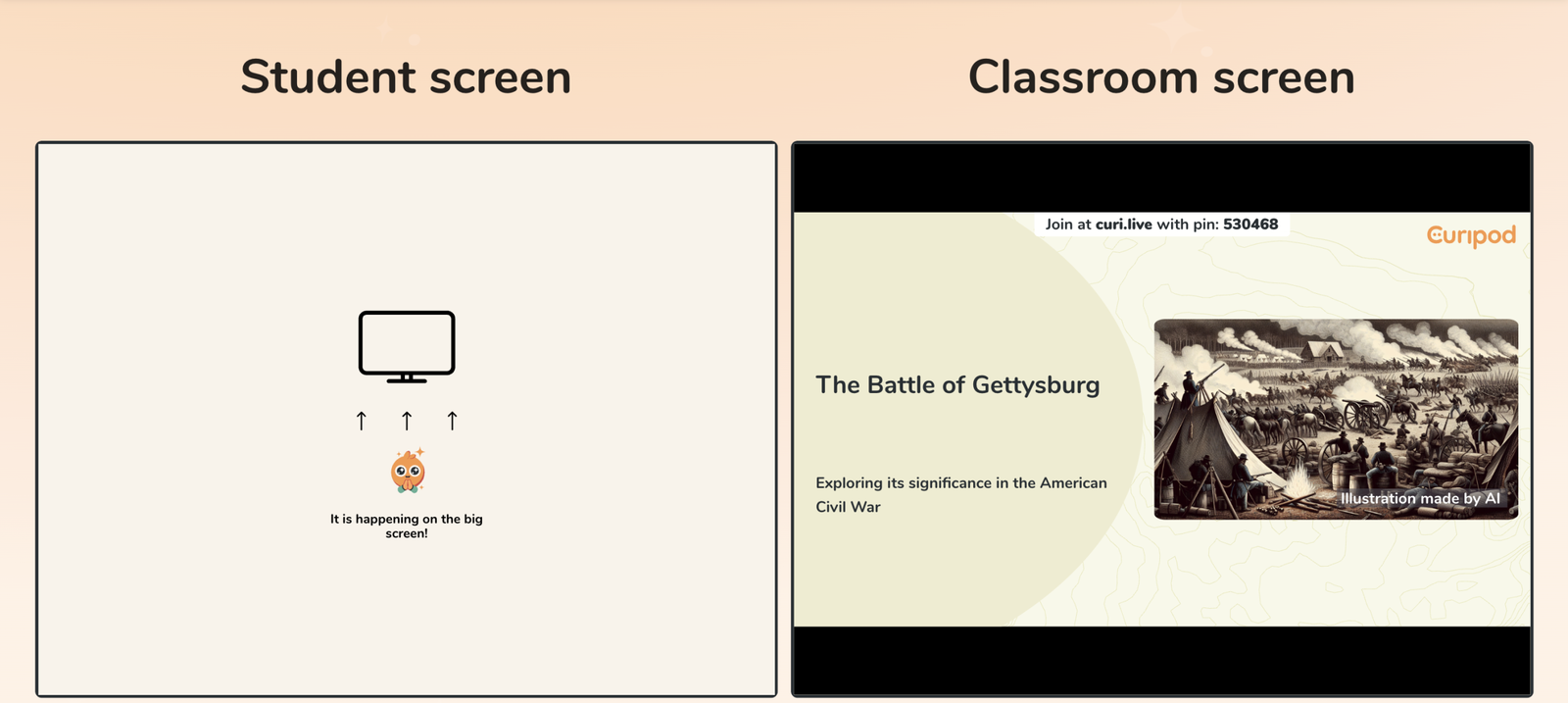This screenshot has width=1568, height=703.
Task: Click the black bar below the slide
Action: click(1161, 660)
